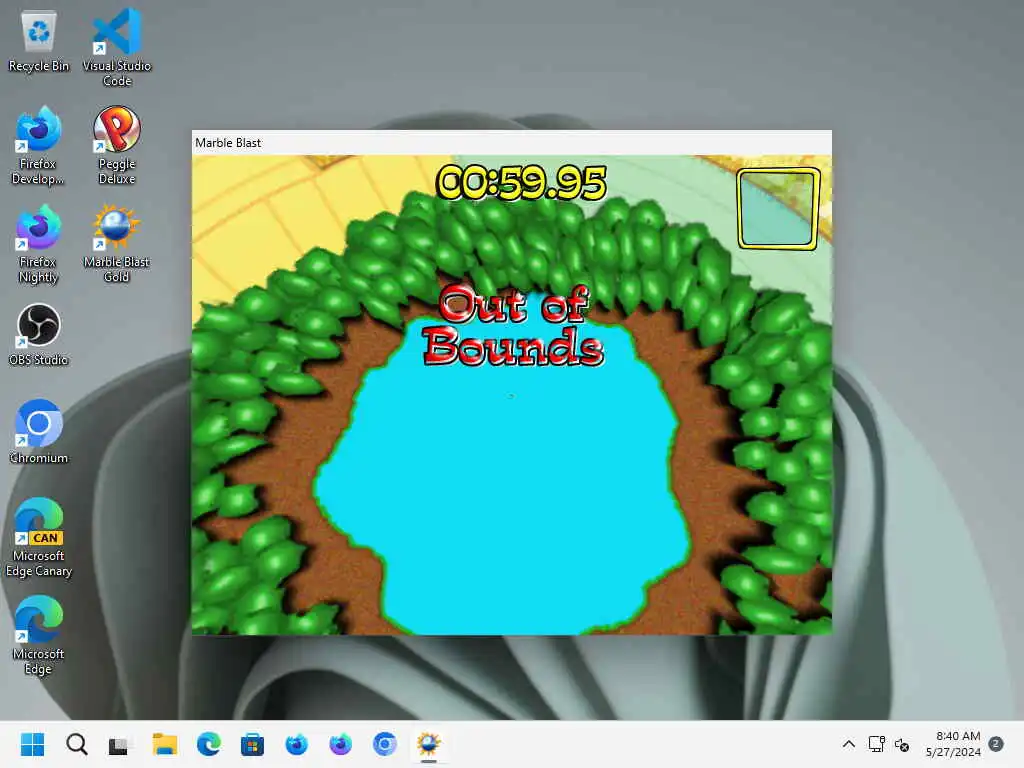Click the Marble Blast taskbar icon

[x=428, y=744]
